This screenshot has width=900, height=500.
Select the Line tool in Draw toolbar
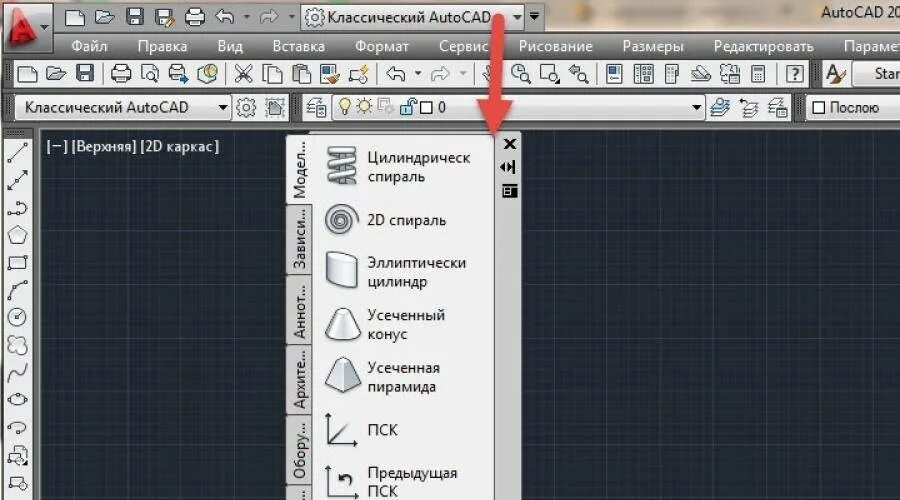pyautogui.click(x=17, y=153)
